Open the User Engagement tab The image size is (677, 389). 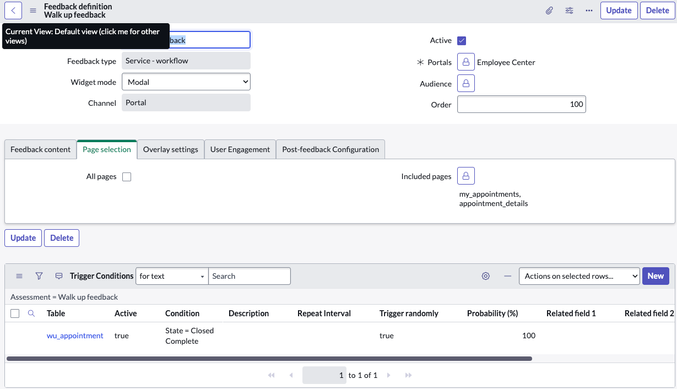tap(240, 149)
